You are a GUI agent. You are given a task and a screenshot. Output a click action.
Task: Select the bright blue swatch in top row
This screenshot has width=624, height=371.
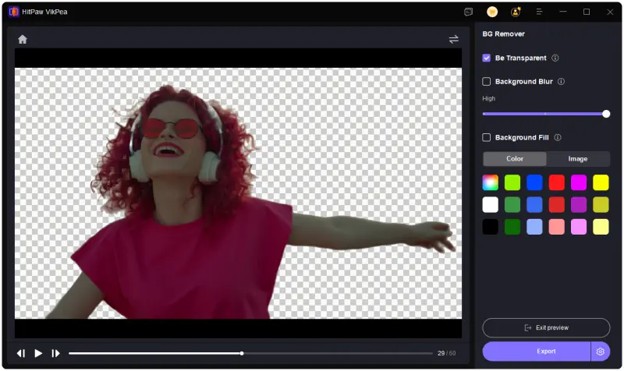pos(534,183)
